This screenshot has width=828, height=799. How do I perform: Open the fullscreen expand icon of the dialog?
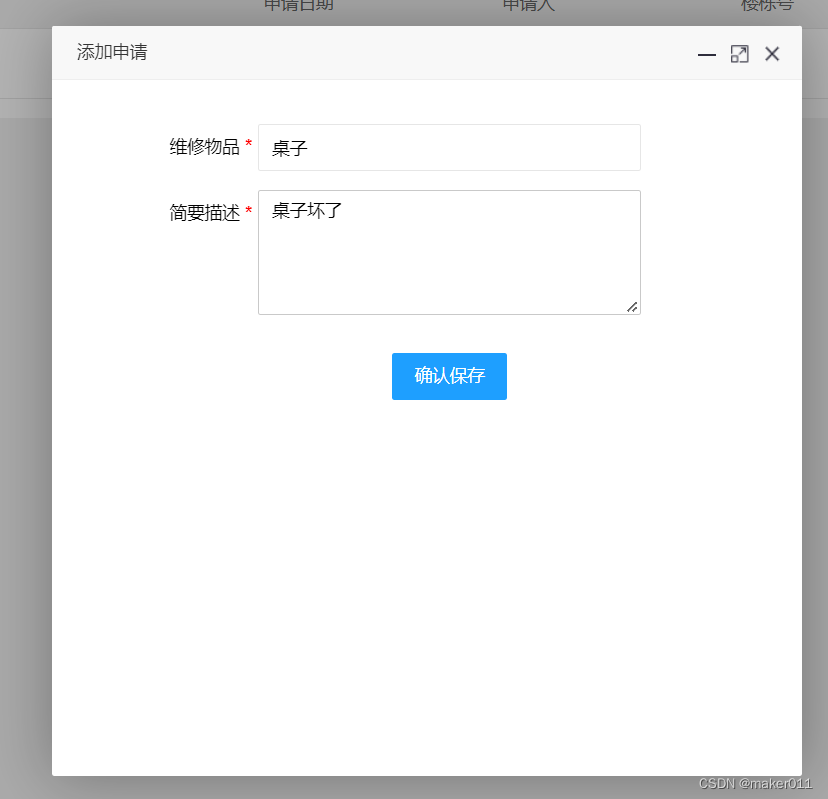coord(740,55)
